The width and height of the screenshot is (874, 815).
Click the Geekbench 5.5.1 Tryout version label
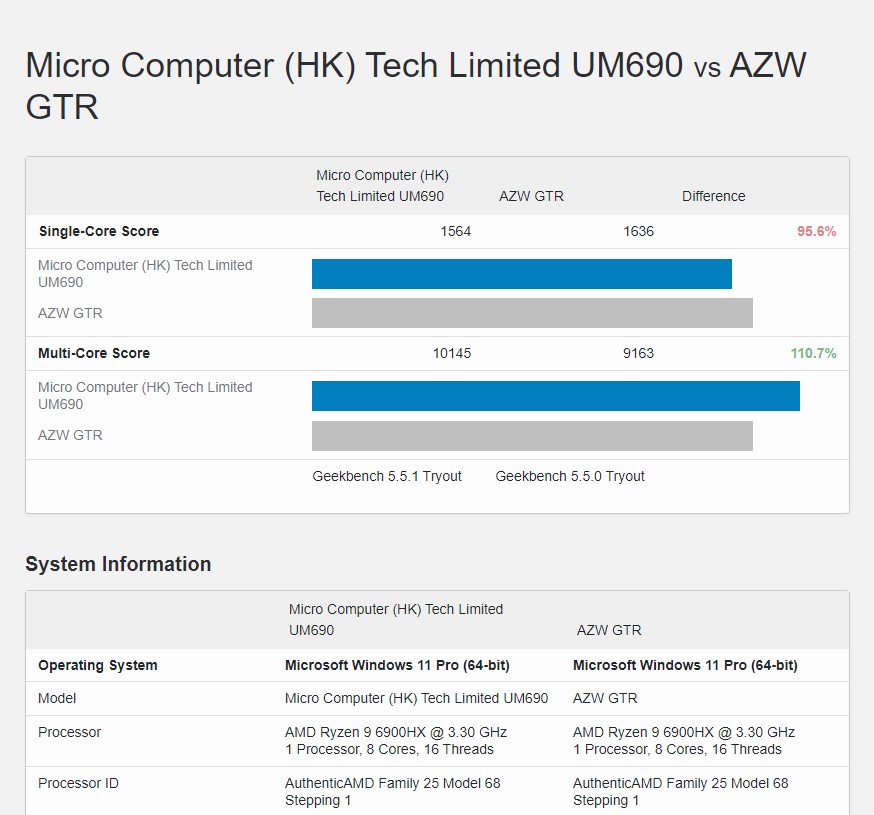point(387,476)
